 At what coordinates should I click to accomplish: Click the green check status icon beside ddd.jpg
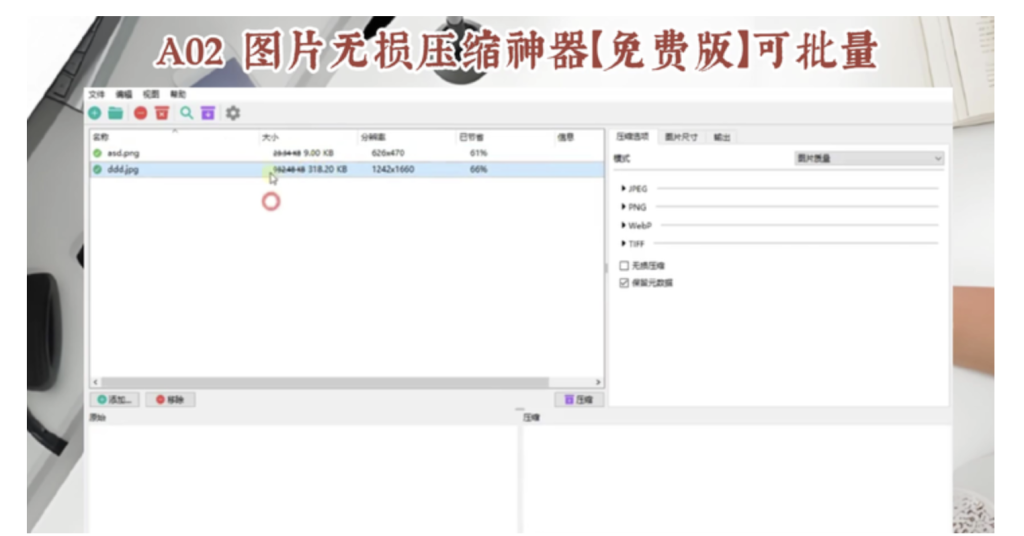click(97, 169)
